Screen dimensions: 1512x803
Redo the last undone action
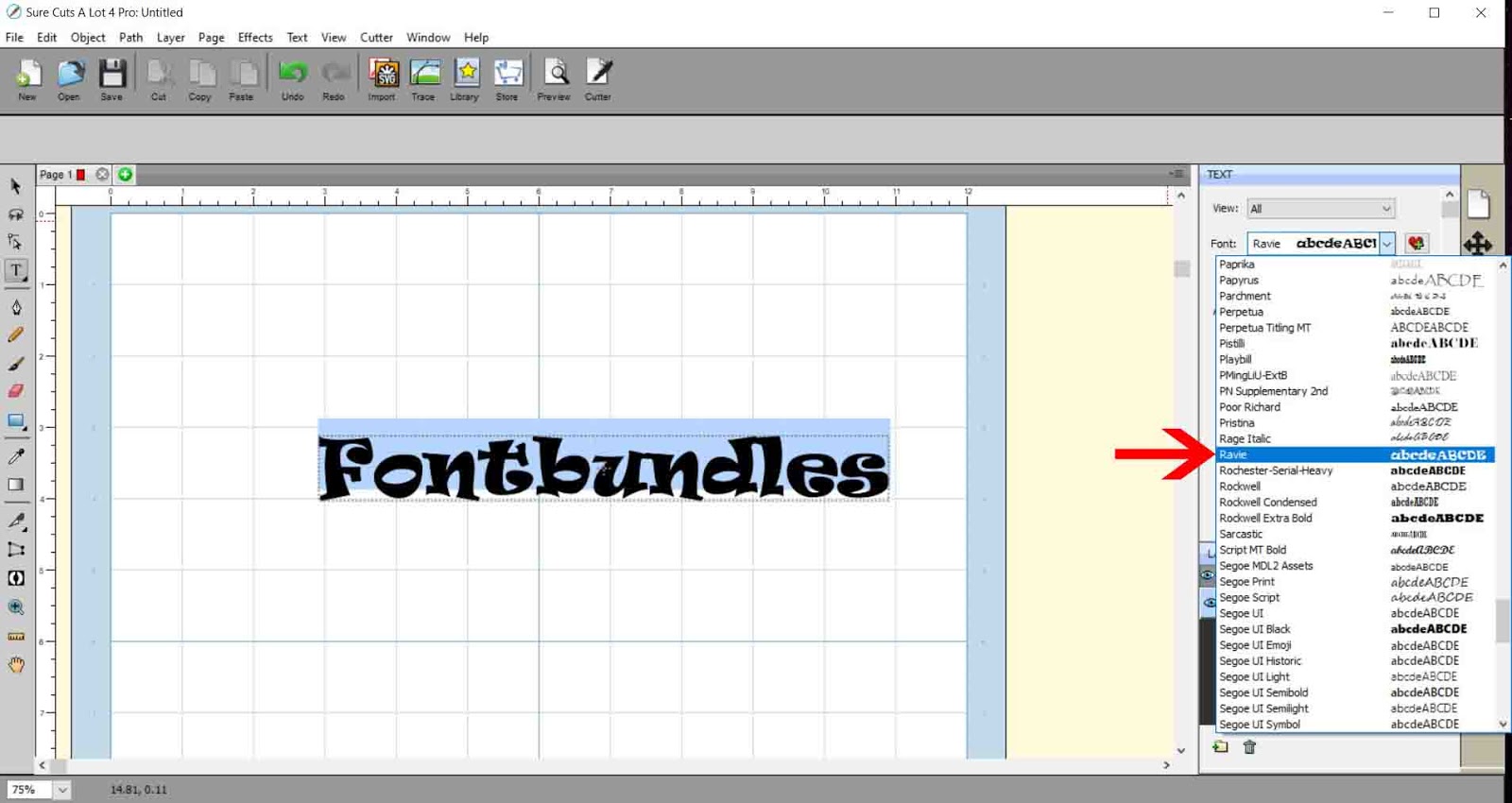coord(334,78)
